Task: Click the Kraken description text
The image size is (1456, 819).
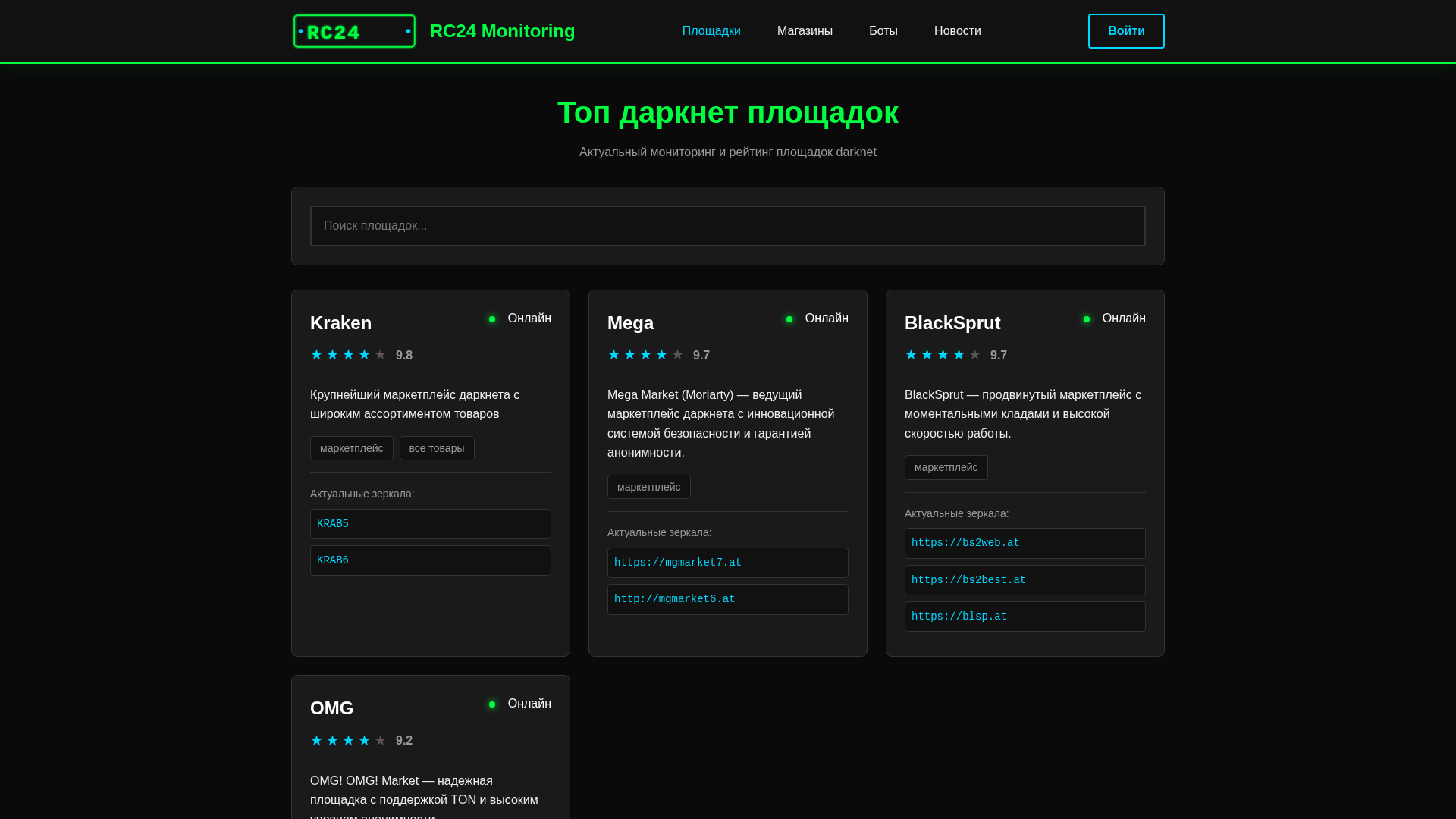Action: tap(415, 404)
